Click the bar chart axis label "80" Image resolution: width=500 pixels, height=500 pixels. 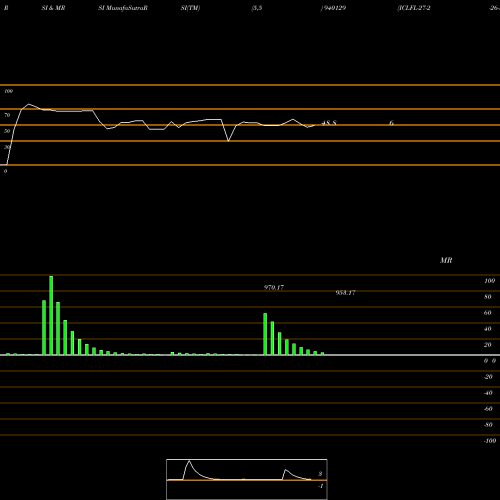point(488,297)
